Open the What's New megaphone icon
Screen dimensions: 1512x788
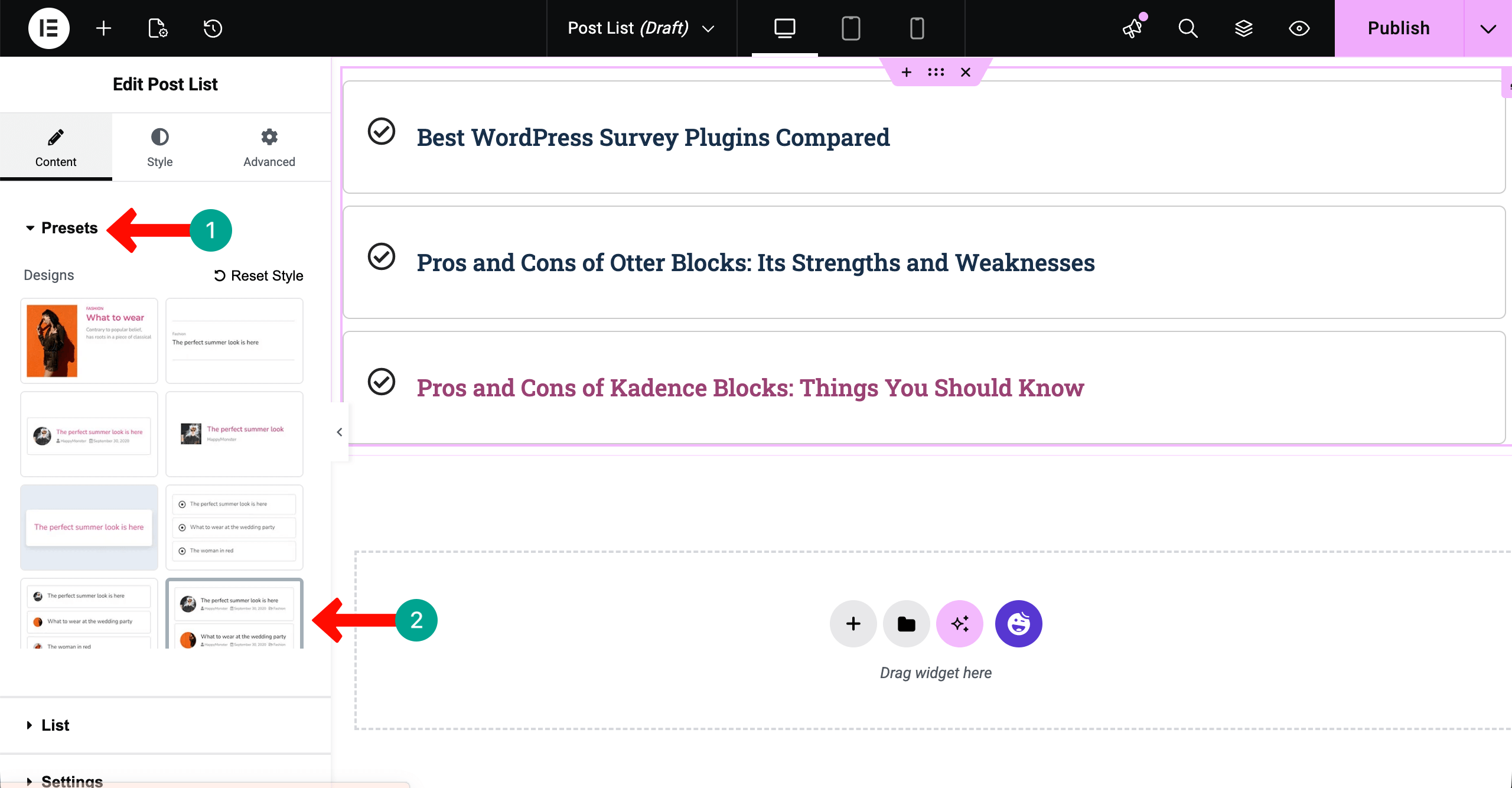pyautogui.click(x=1133, y=27)
